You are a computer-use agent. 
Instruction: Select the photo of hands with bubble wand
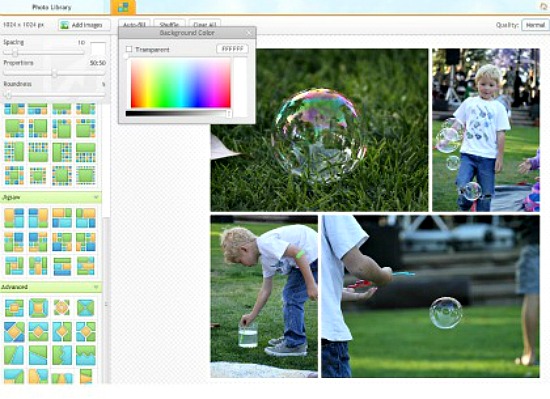click(430, 296)
